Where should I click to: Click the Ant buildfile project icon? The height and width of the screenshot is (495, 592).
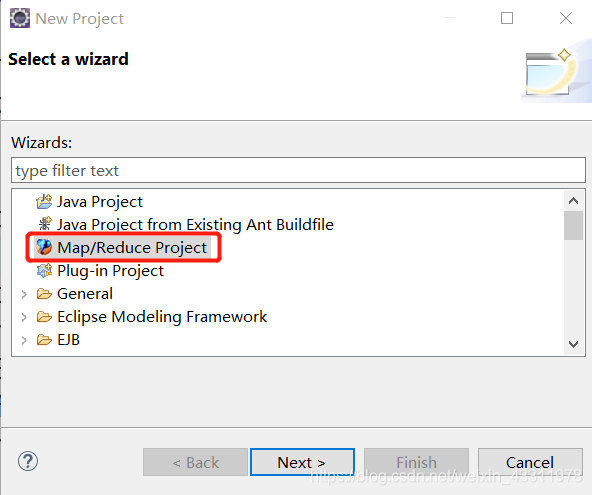coord(45,224)
